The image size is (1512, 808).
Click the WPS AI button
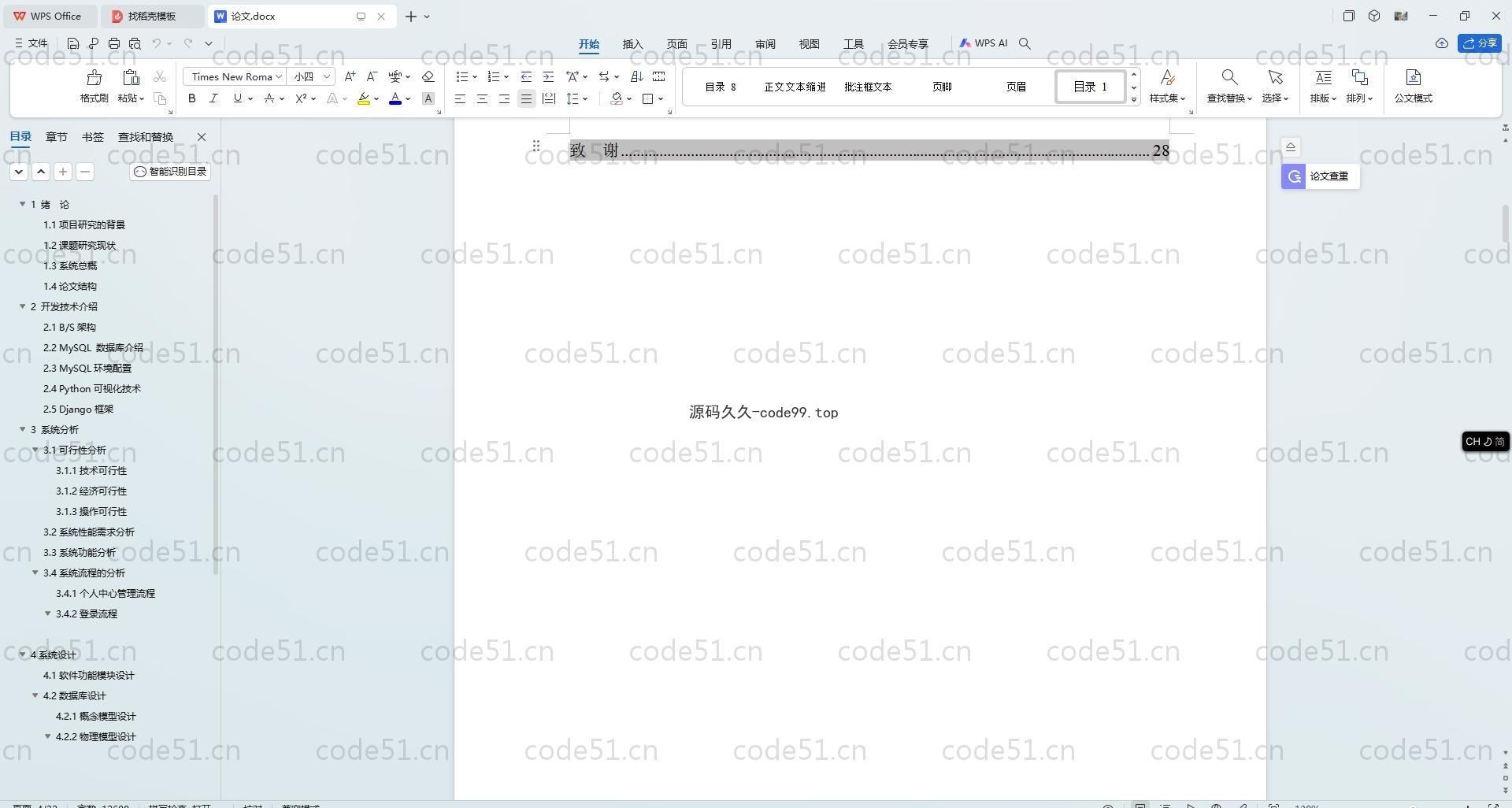[984, 43]
